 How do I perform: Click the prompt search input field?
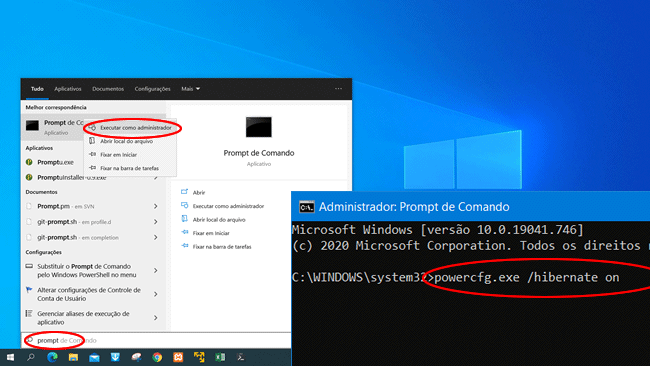tap(156, 340)
